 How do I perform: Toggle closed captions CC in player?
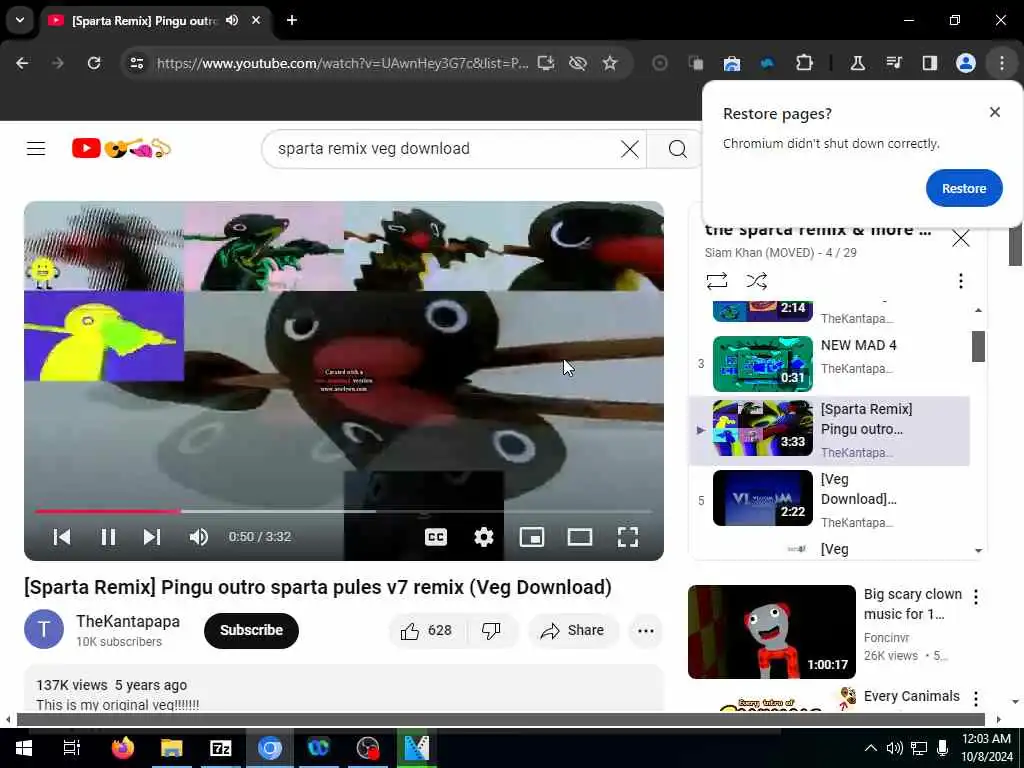[436, 537]
